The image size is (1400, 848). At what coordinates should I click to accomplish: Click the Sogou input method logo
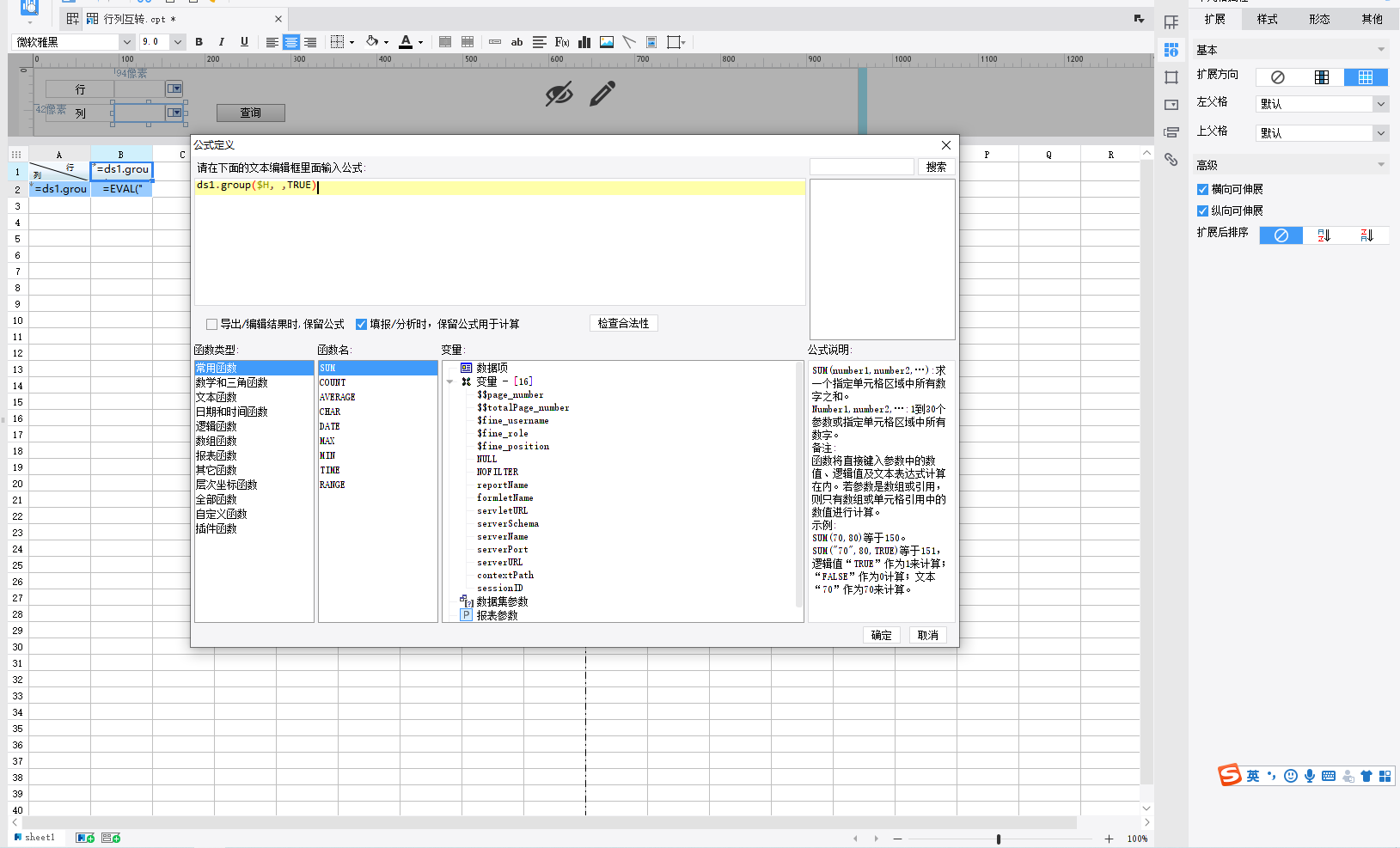point(1230,776)
